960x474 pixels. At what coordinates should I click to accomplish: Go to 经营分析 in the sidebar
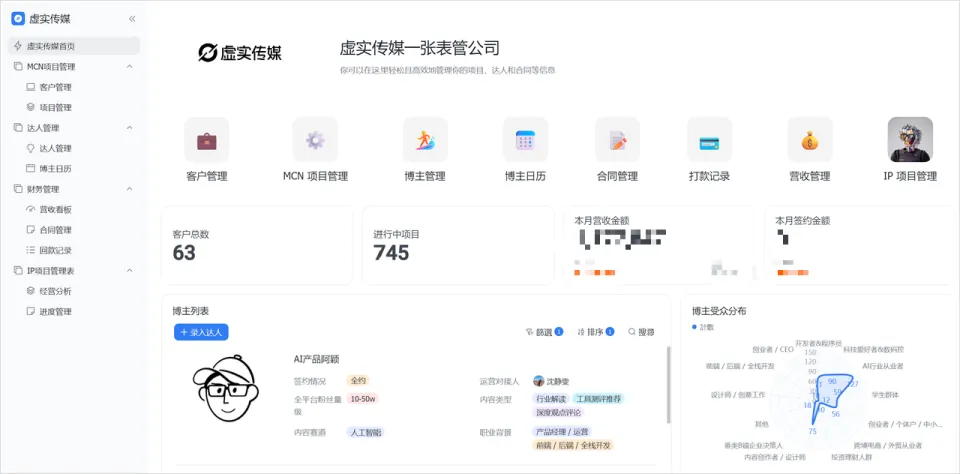[x=55, y=291]
